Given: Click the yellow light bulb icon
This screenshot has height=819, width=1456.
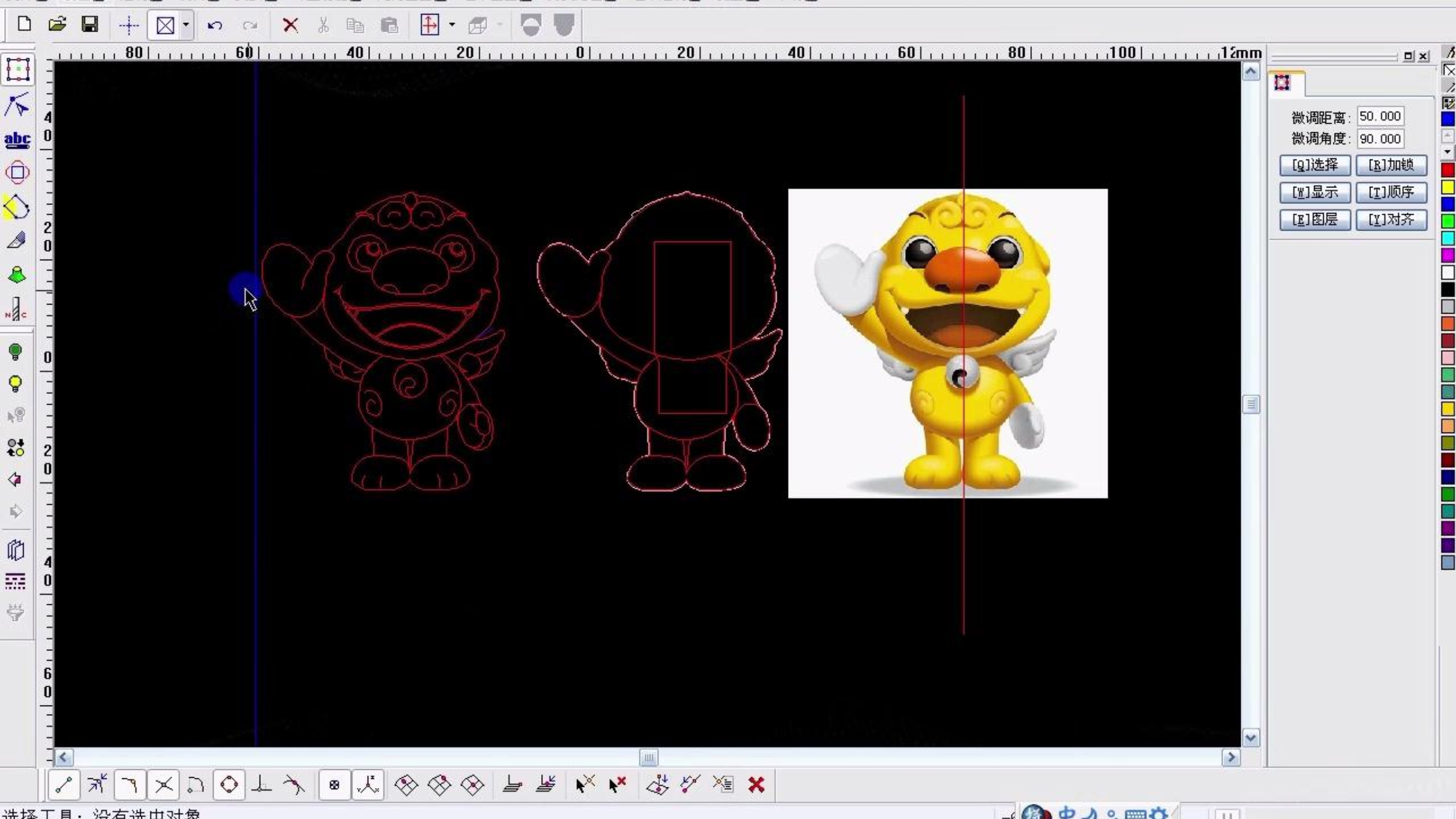Looking at the screenshot, I should (16, 384).
